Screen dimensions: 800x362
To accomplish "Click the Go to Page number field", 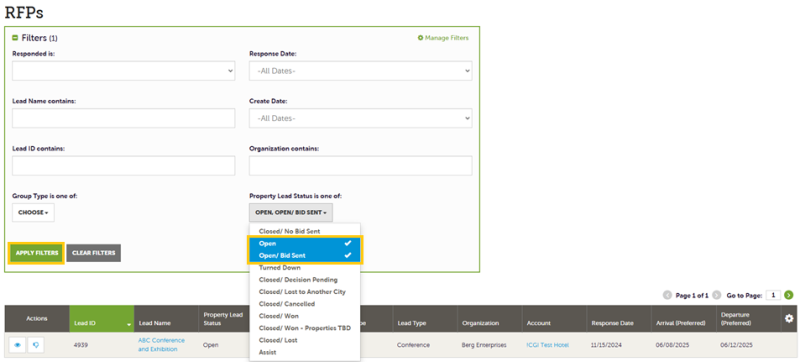I will [773, 295].
